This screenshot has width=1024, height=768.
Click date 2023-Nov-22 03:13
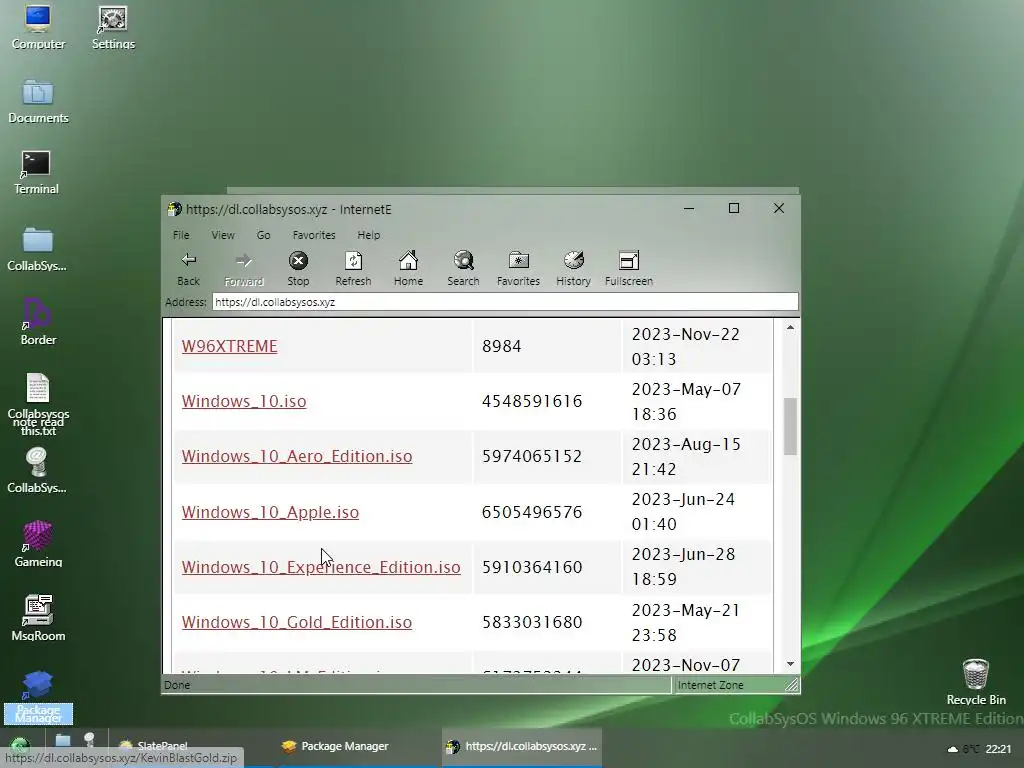pos(686,346)
